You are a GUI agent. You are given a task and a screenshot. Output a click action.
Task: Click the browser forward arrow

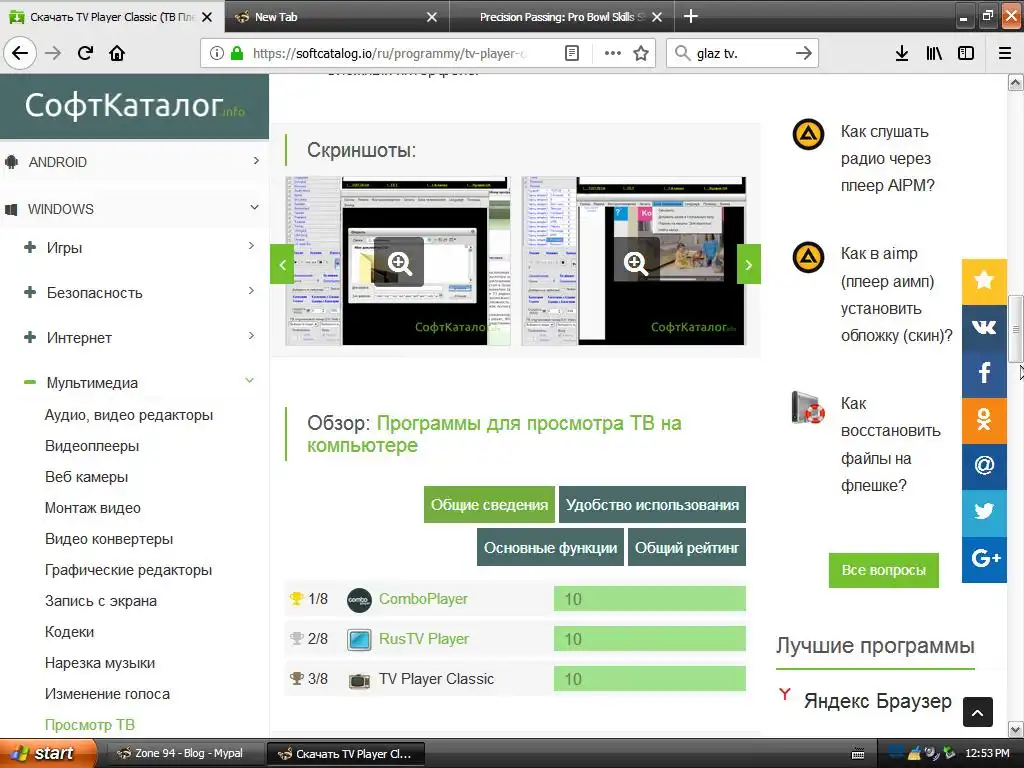53,53
